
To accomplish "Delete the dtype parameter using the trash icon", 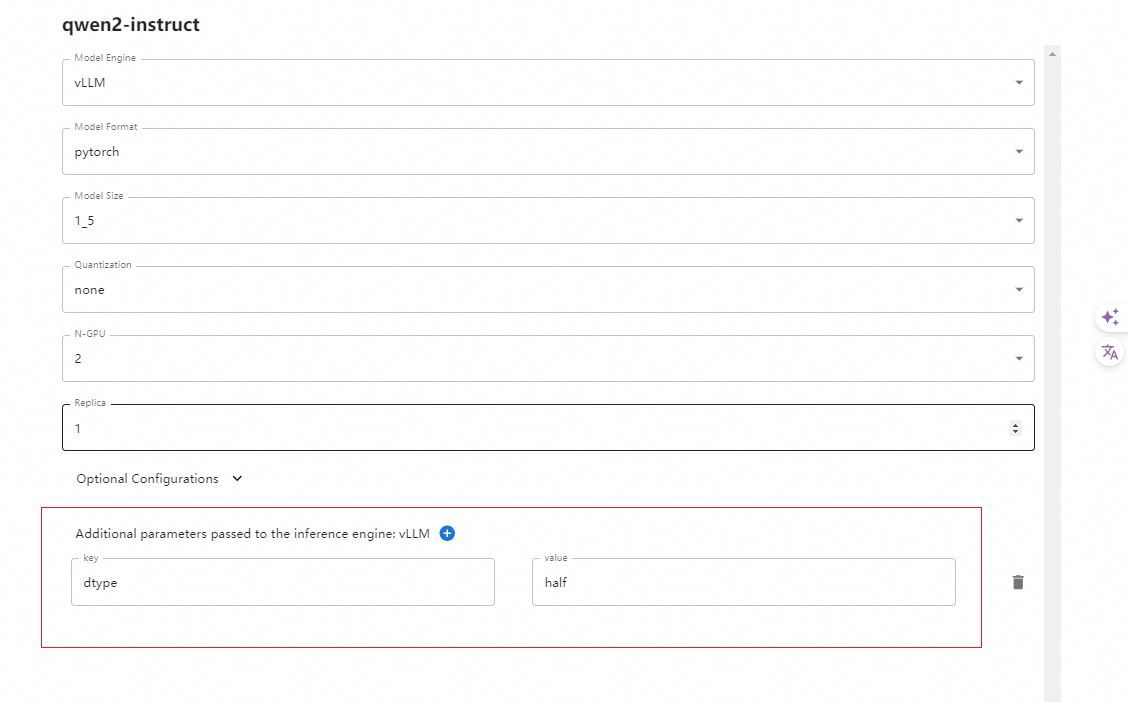I will pos(1018,581).
